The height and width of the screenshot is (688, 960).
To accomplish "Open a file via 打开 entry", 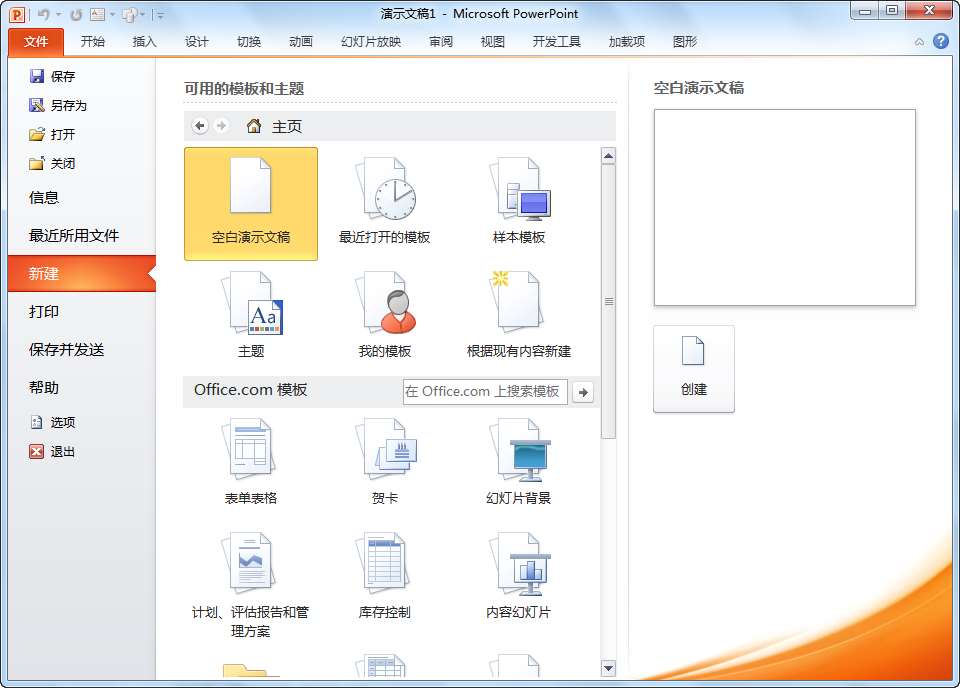I will 53,134.
